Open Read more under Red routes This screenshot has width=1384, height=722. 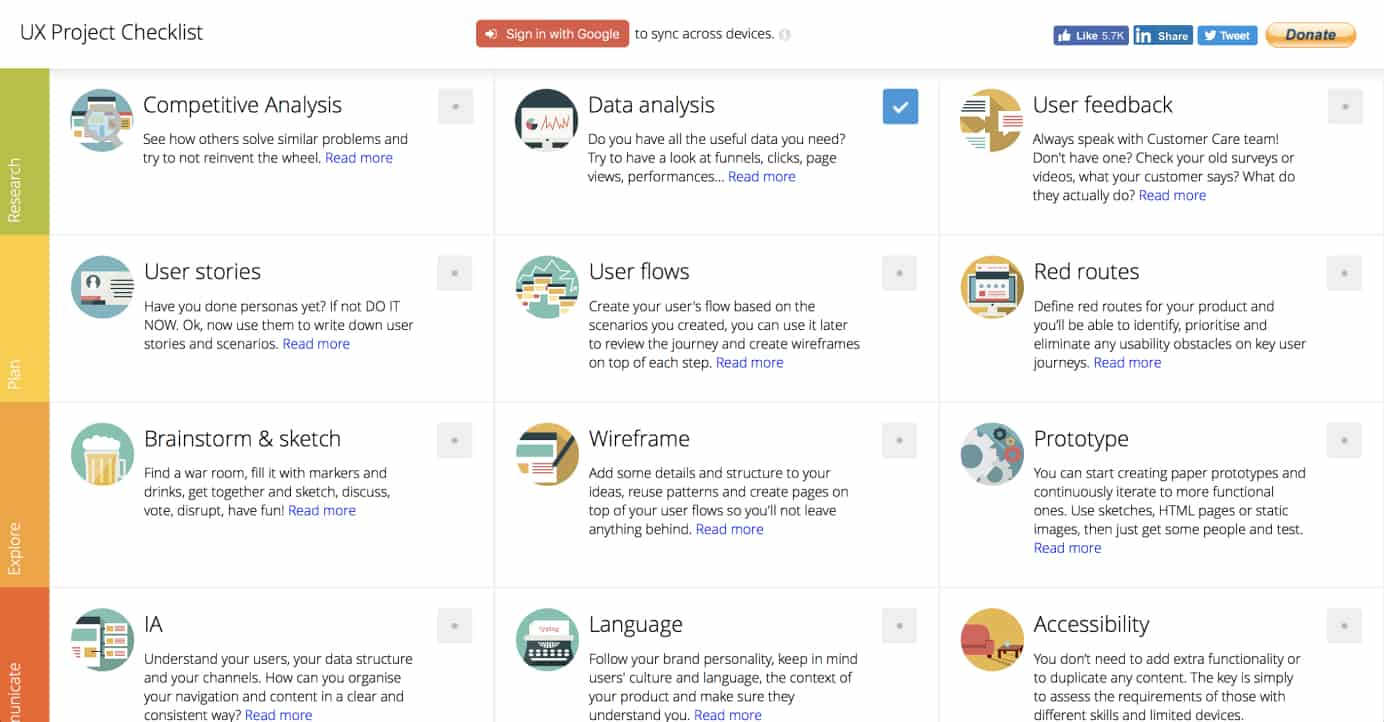point(1127,363)
